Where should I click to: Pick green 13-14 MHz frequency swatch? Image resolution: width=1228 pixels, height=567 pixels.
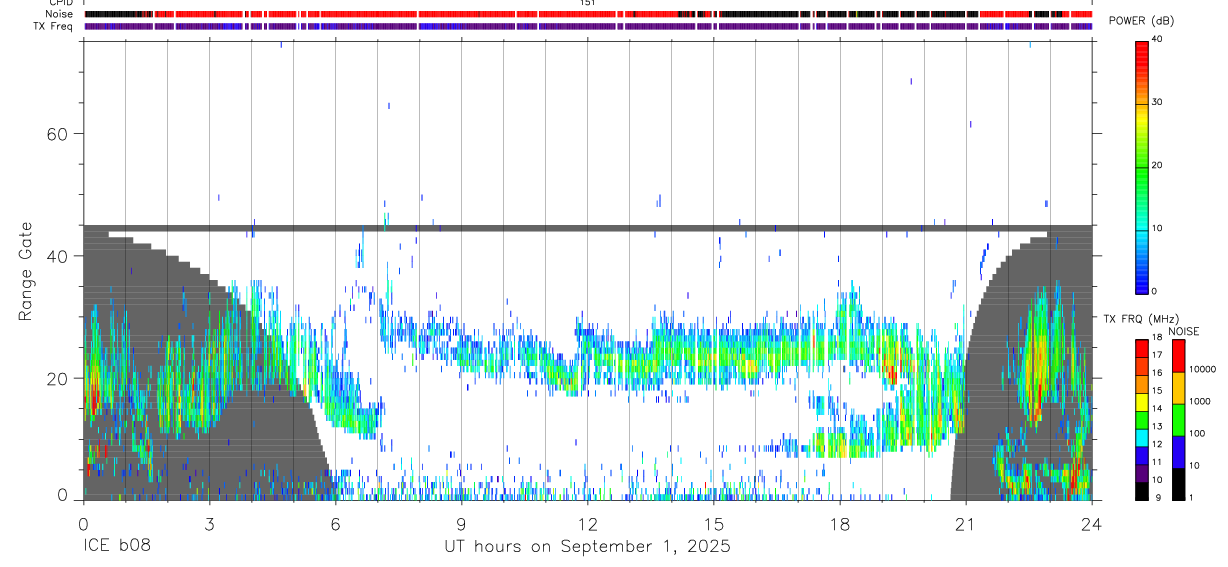pyautogui.click(x=1141, y=419)
